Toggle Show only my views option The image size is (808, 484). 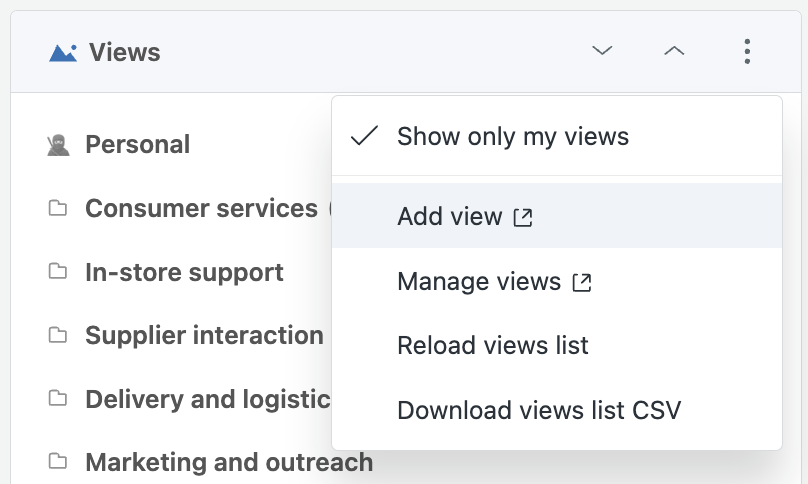click(x=557, y=137)
